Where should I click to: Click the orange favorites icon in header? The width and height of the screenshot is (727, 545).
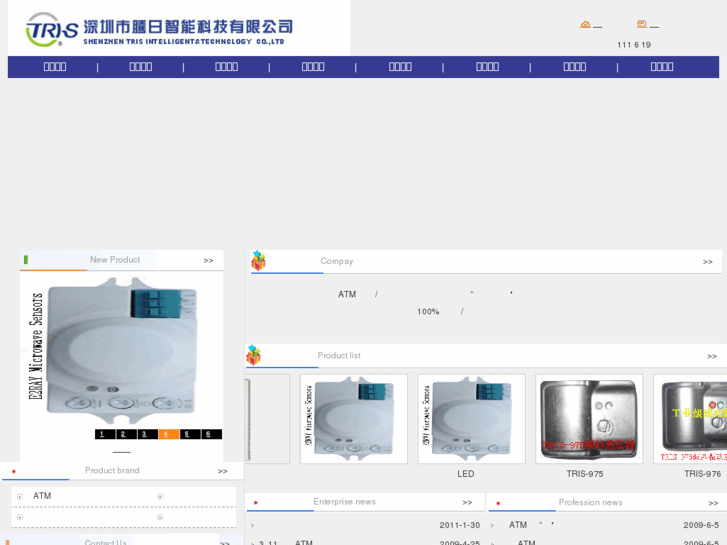pyautogui.click(x=642, y=24)
